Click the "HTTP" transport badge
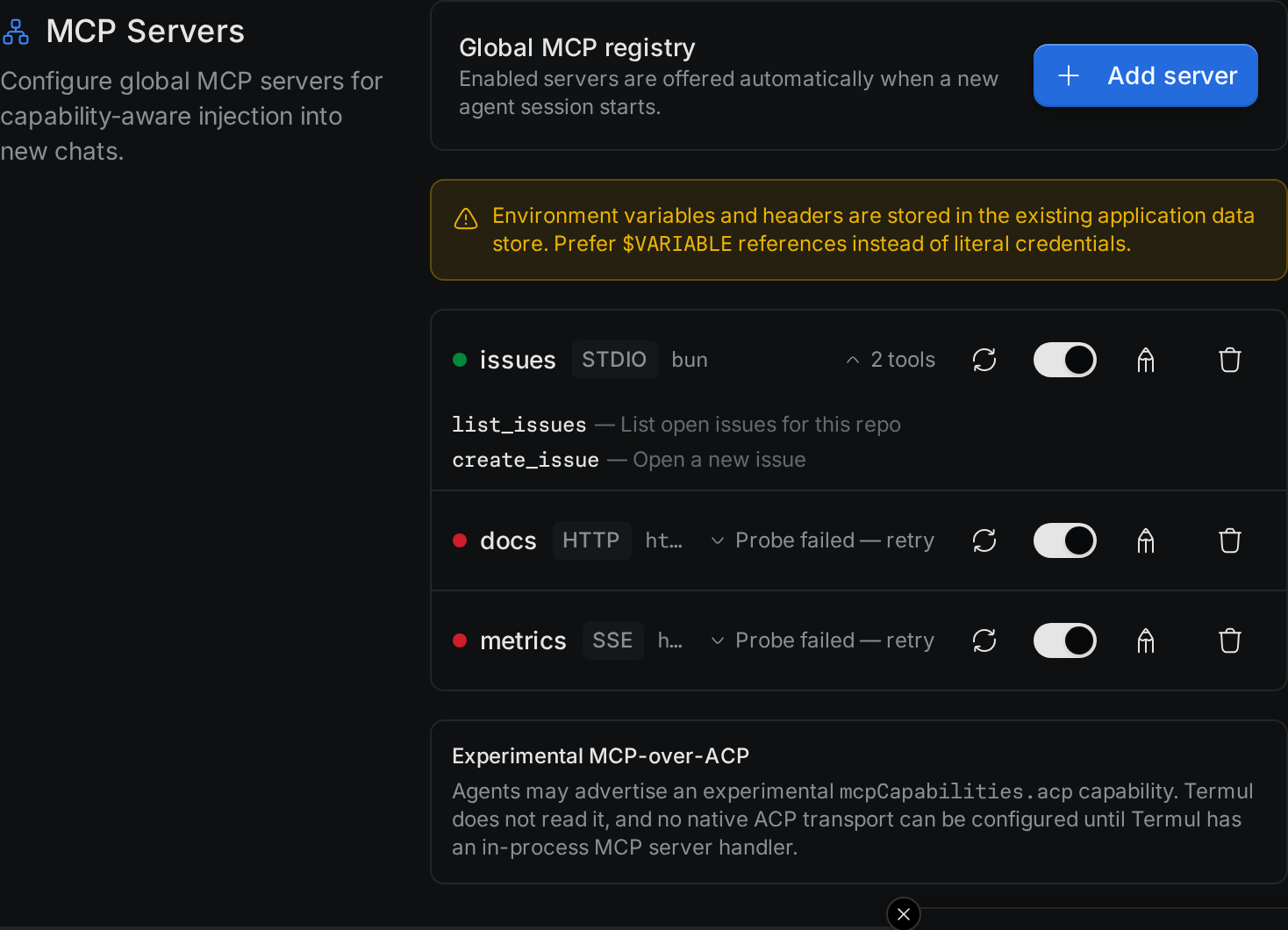This screenshot has width=1288, height=930. pyautogui.click(x=591, y=540)
